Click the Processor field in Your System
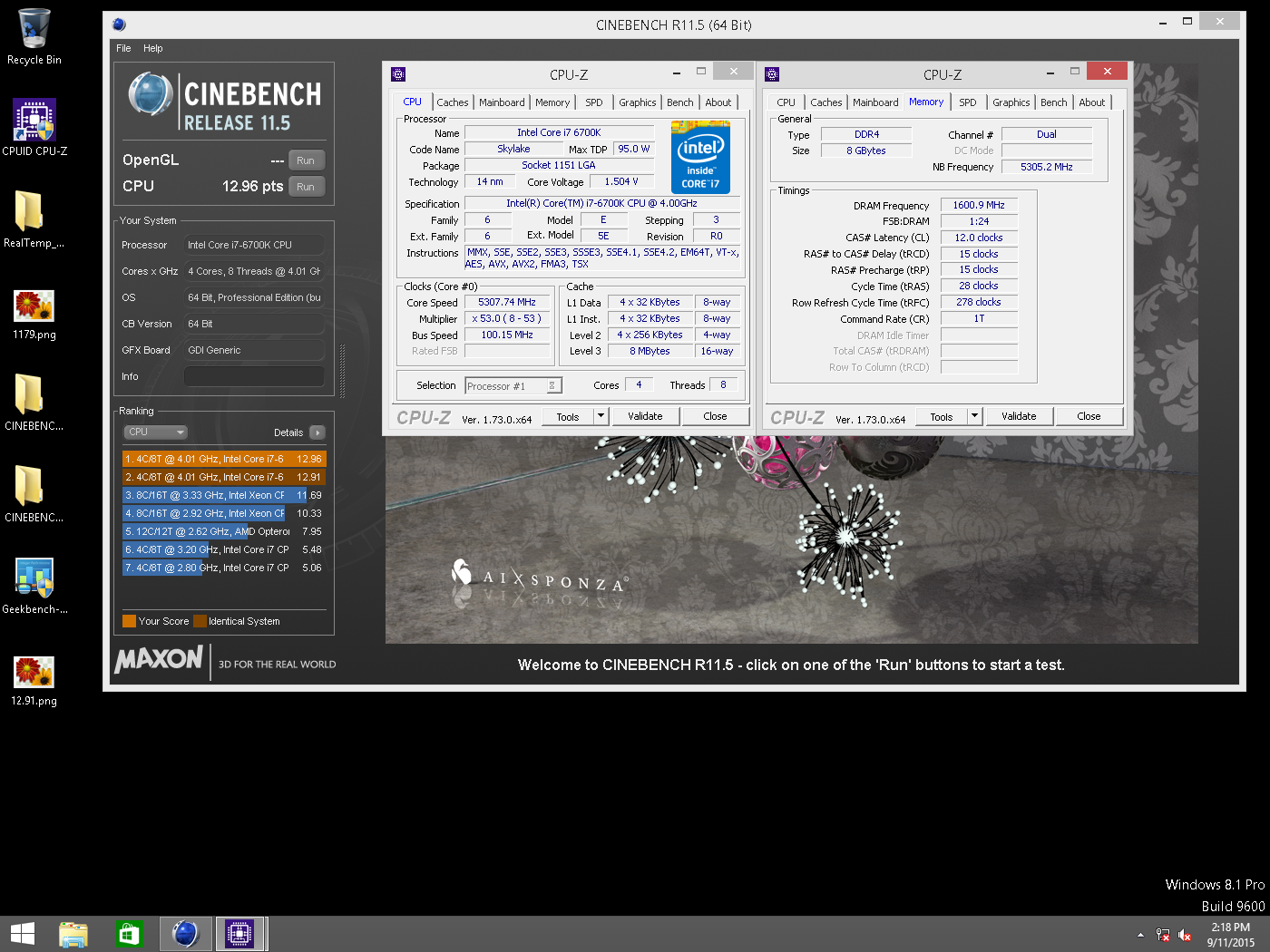The width and height of the screenshot is (1270, 952). point(254,245)
